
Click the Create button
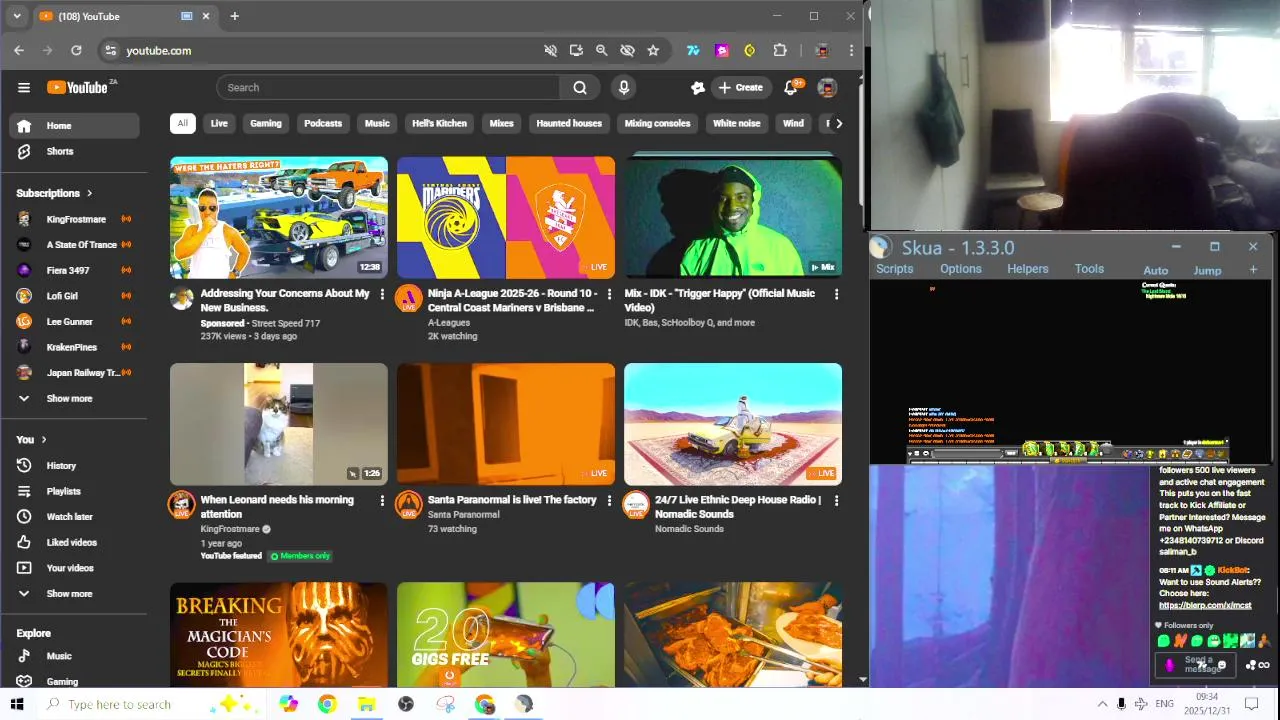(741, 87)
